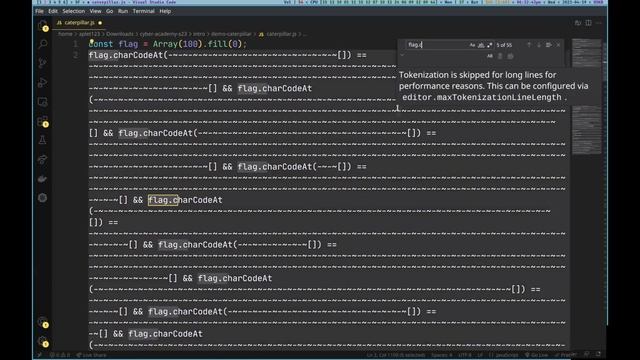
Task: Click the Go Live status bar button
Action: [536, 355]
